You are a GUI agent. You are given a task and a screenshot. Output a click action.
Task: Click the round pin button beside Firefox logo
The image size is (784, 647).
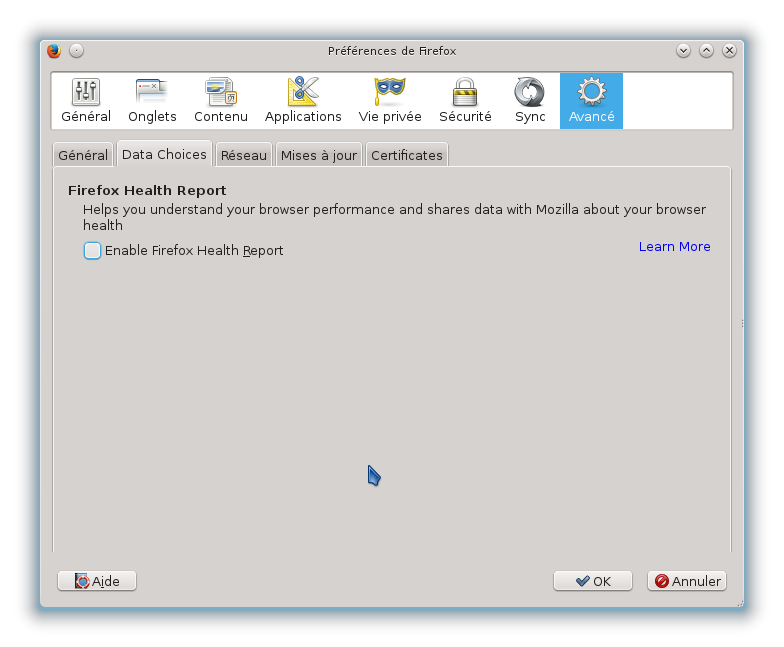76,50
